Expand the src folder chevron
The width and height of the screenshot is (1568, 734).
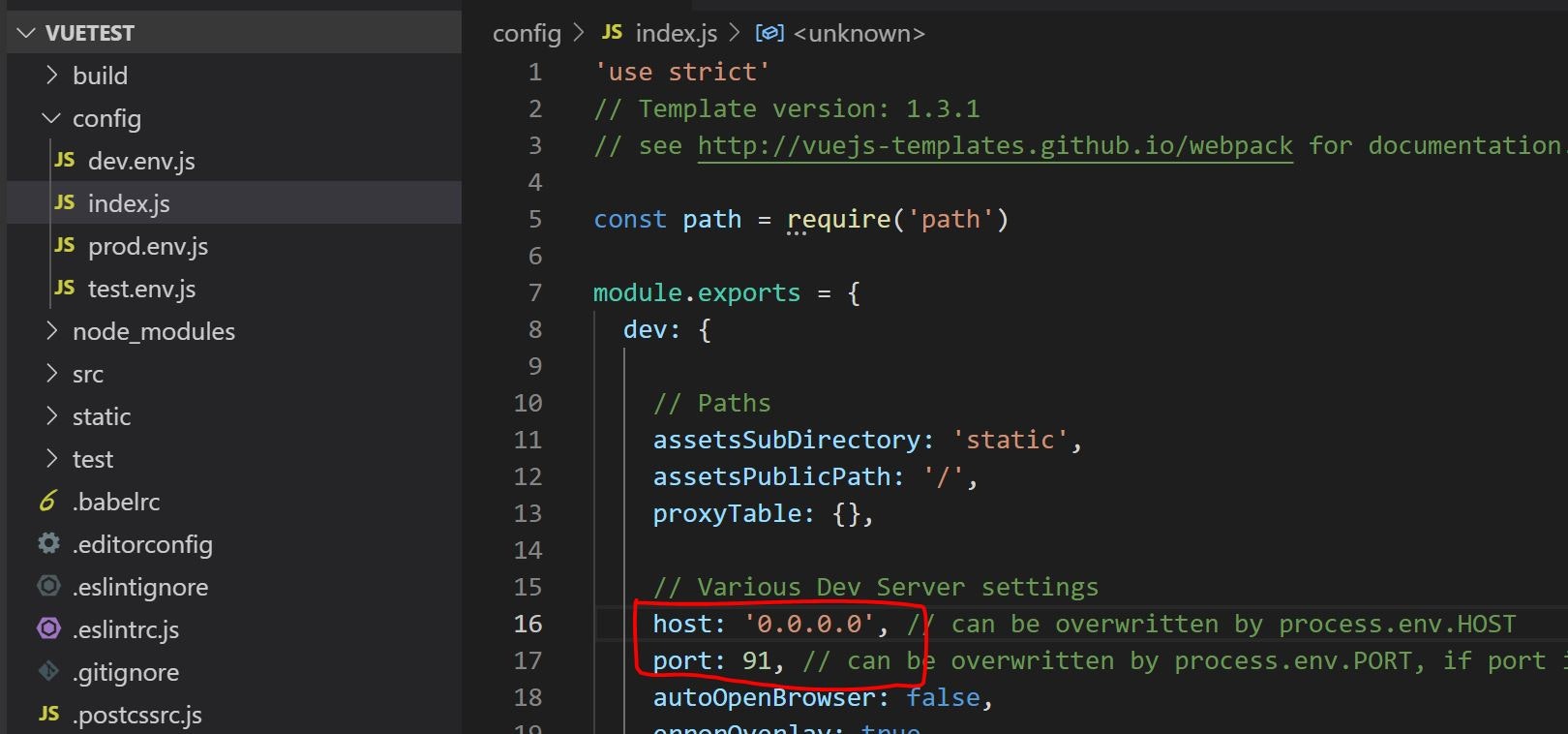coord(52,373)
